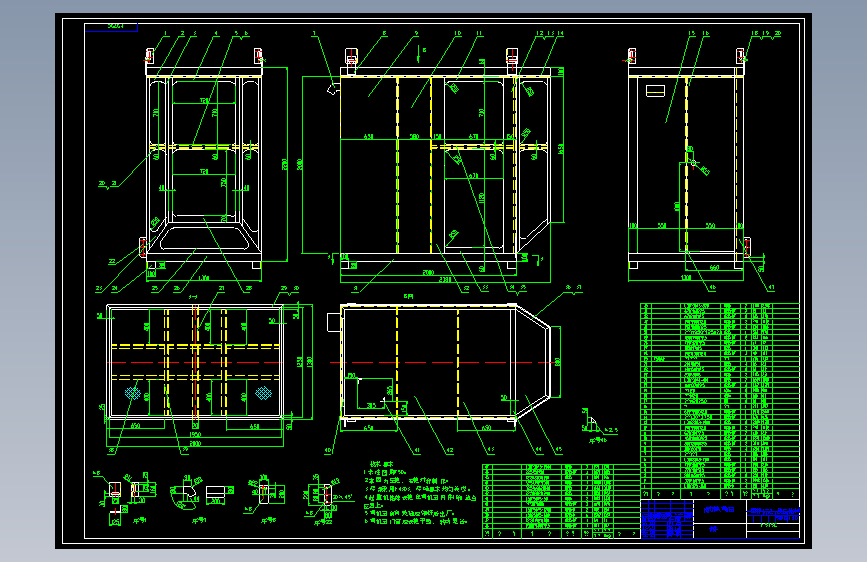Click the left cyan hatch pattern

tap(133, 393)
